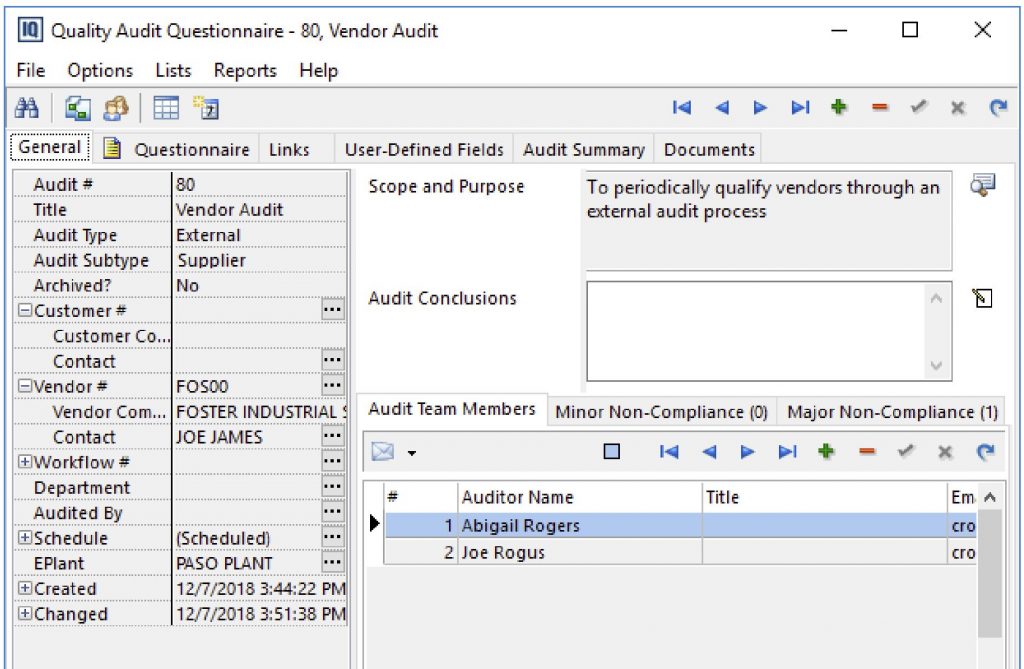This screenshot has width=1024, height=669.
Task: Click the stop square icon in team toolbar
Action: click(x=612, y=452)
